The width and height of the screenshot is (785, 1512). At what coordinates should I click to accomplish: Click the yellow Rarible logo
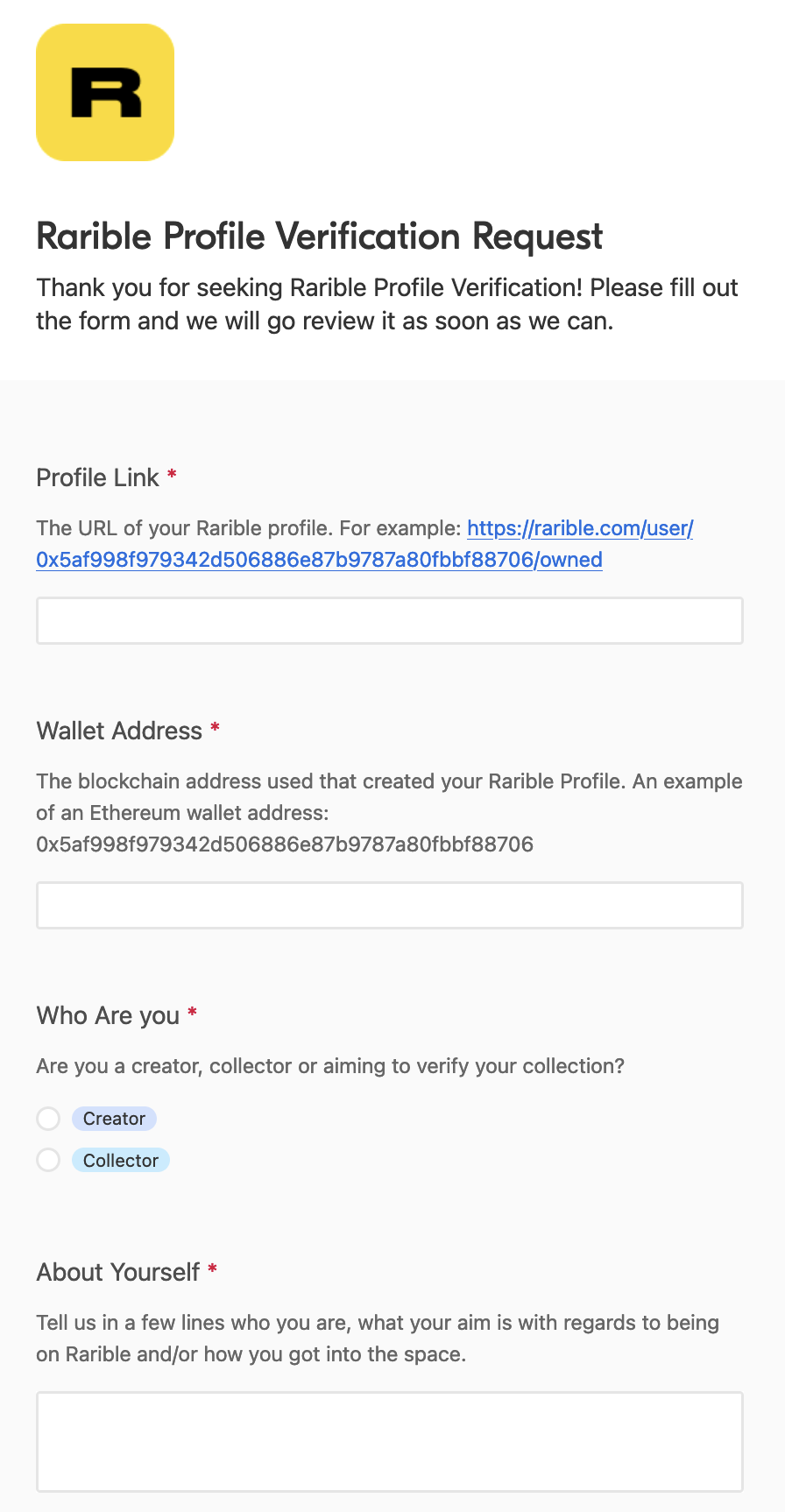pos(105,93)
